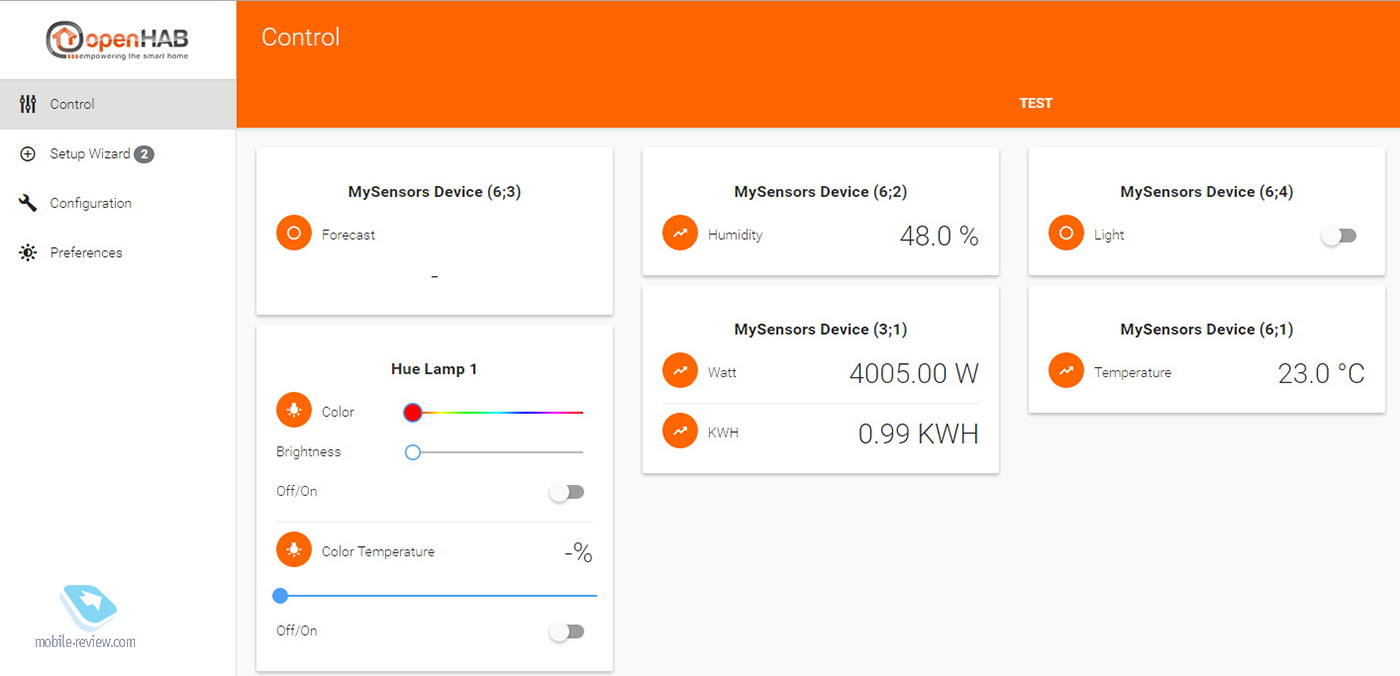Image resolution: width=1400 pixels, height=676 pixels.
Task: Open the Configuration menu item
Action: pos(118,203)
